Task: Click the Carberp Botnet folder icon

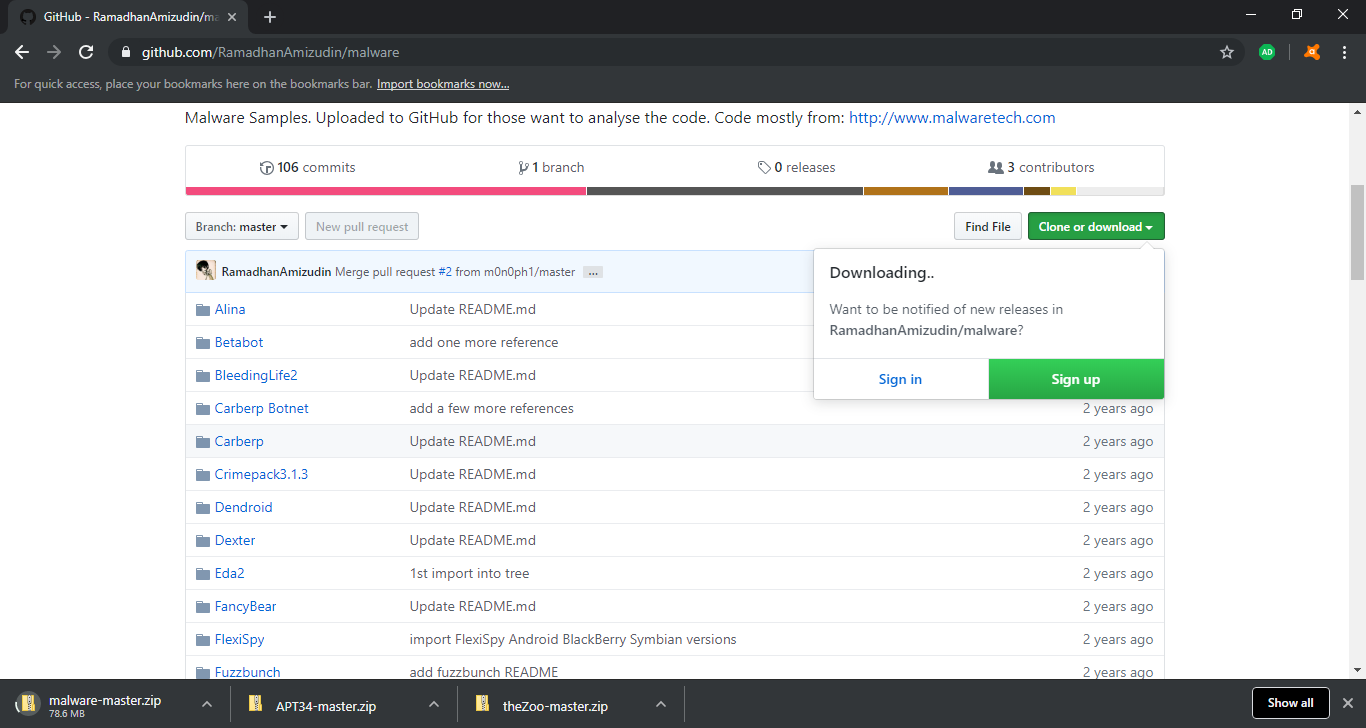Action: coord(203,409)
